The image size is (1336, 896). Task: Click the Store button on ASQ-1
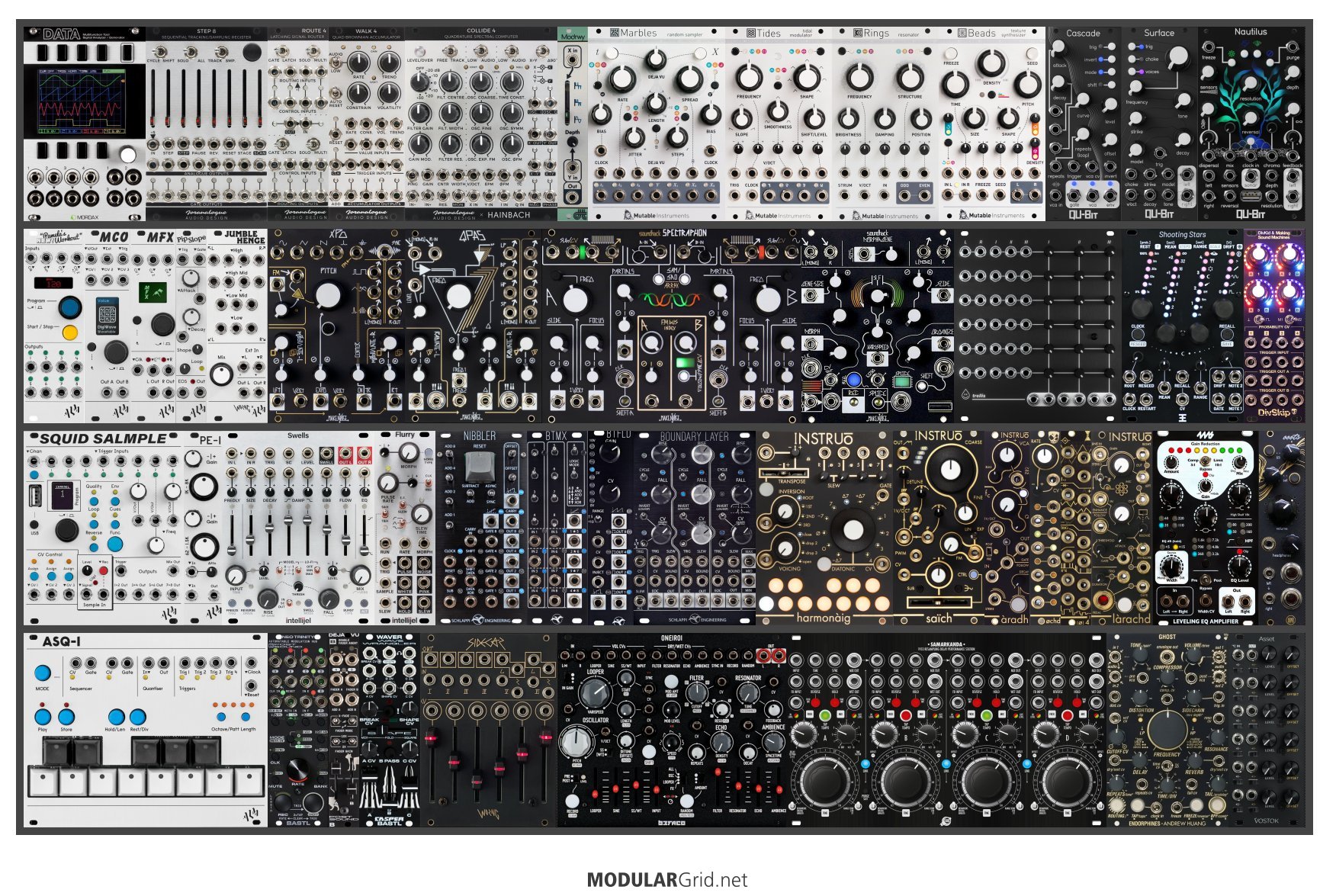tap(66, 717)
